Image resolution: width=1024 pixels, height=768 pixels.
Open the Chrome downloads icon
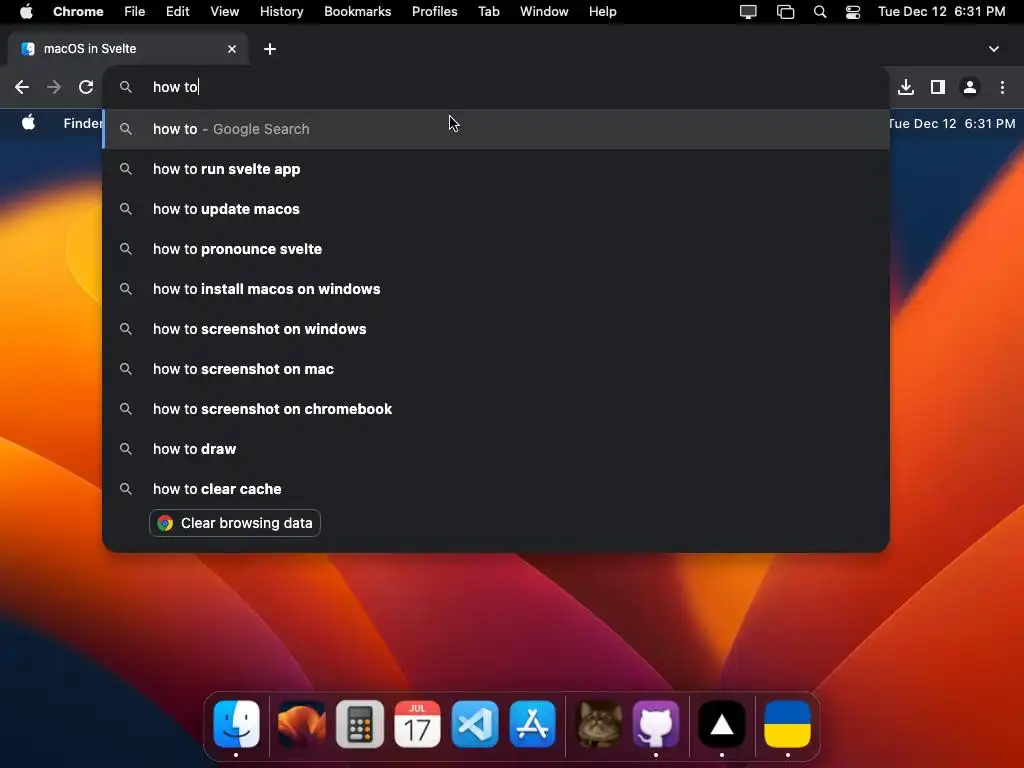click(x=906, y=87)
